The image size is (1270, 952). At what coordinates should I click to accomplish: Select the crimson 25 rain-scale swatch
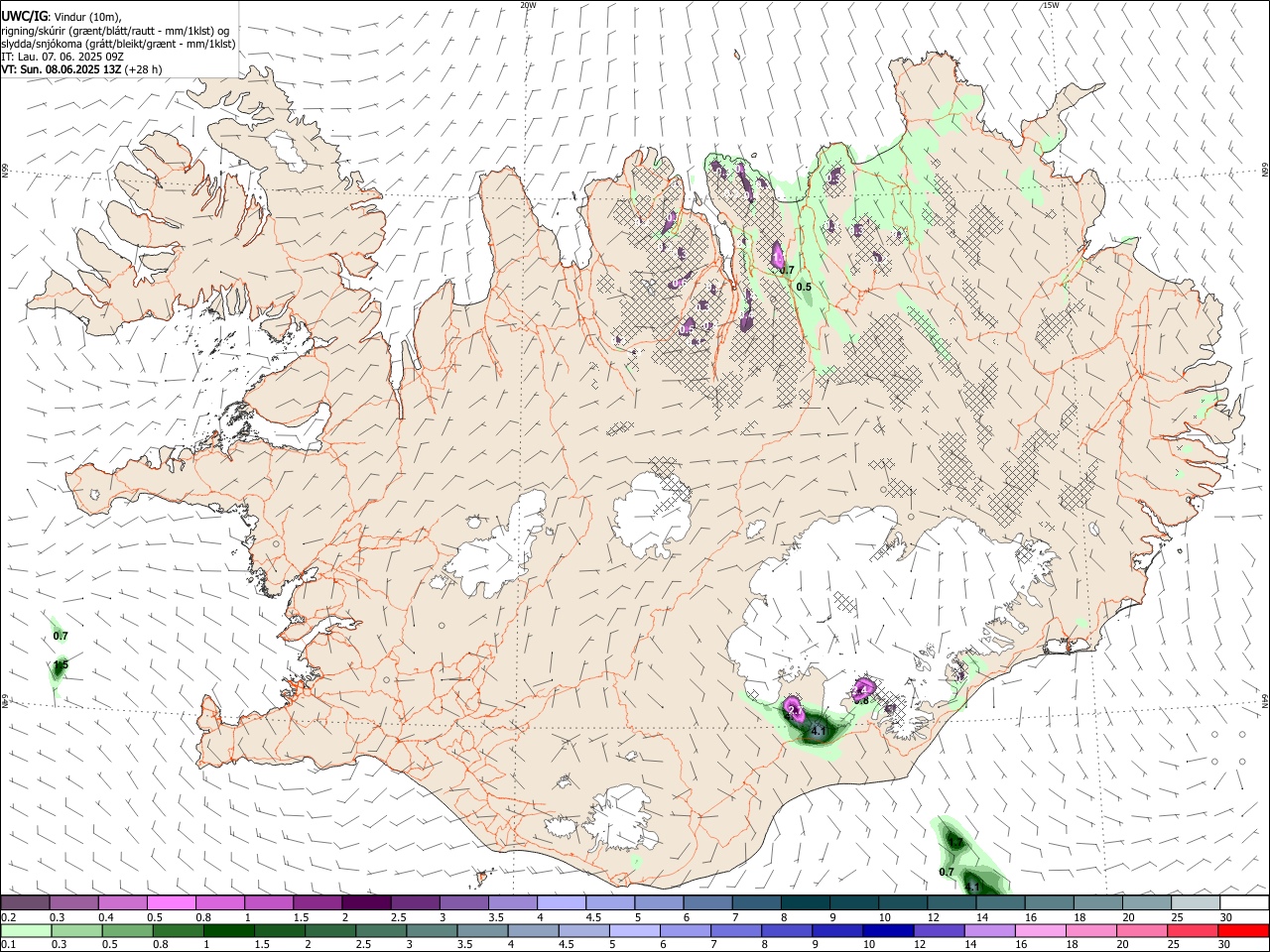pyautogui.click(x=1193, y=931)
